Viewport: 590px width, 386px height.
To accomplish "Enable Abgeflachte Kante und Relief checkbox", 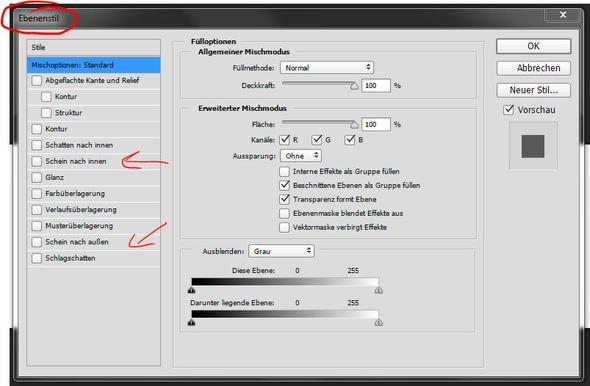I will (37, 81).
